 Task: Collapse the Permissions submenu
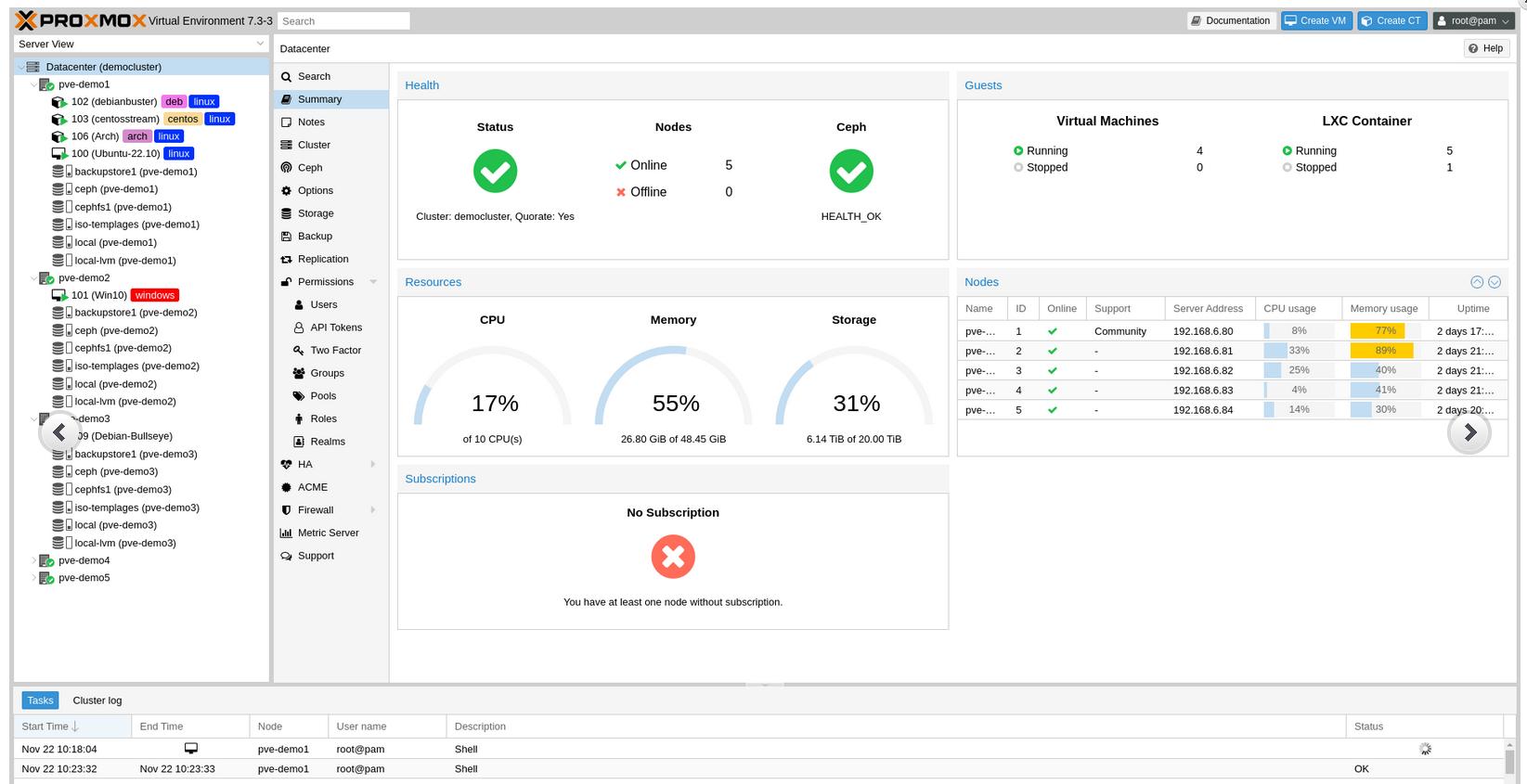coord(373,282)
